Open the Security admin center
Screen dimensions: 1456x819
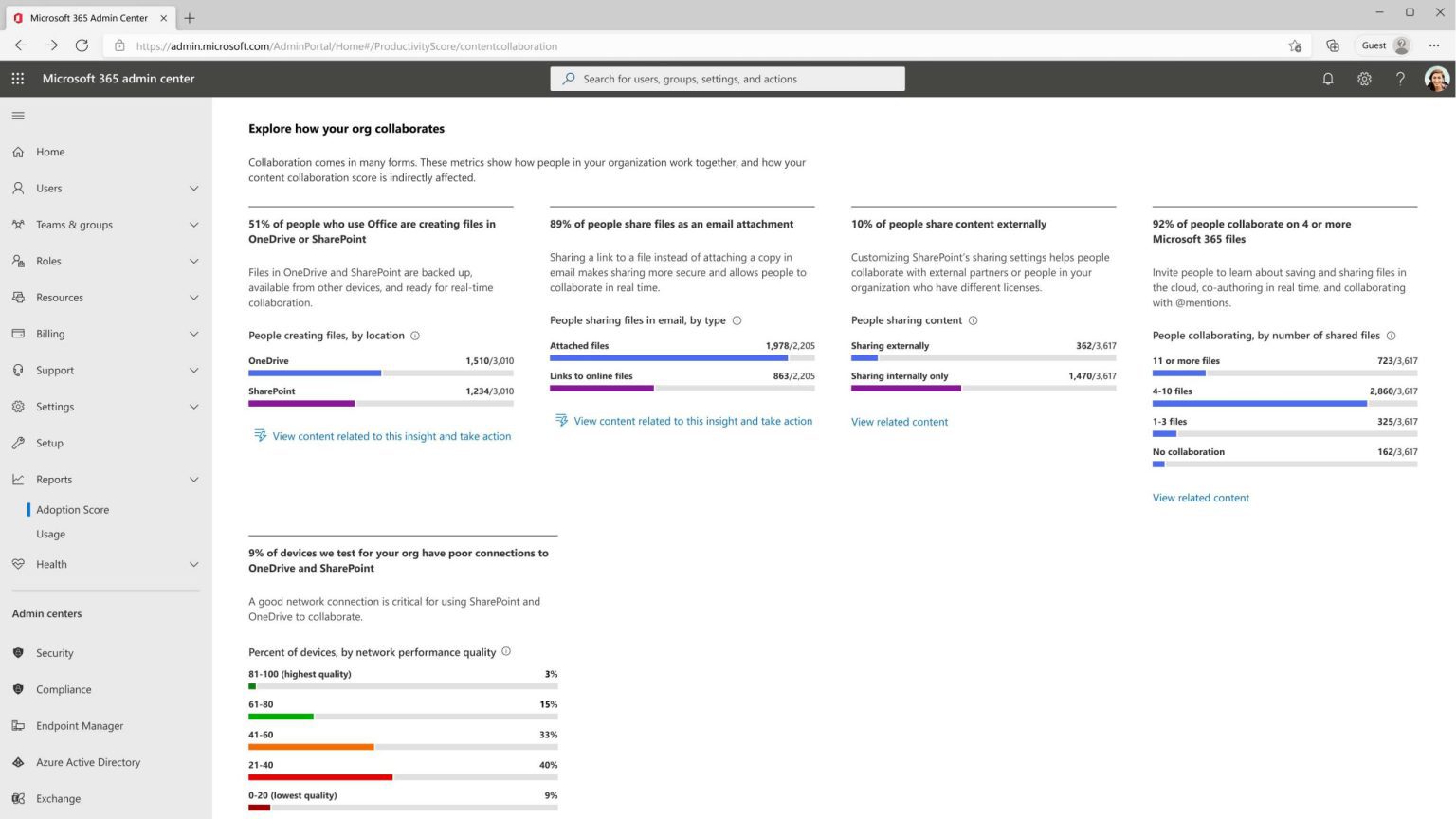54,652
